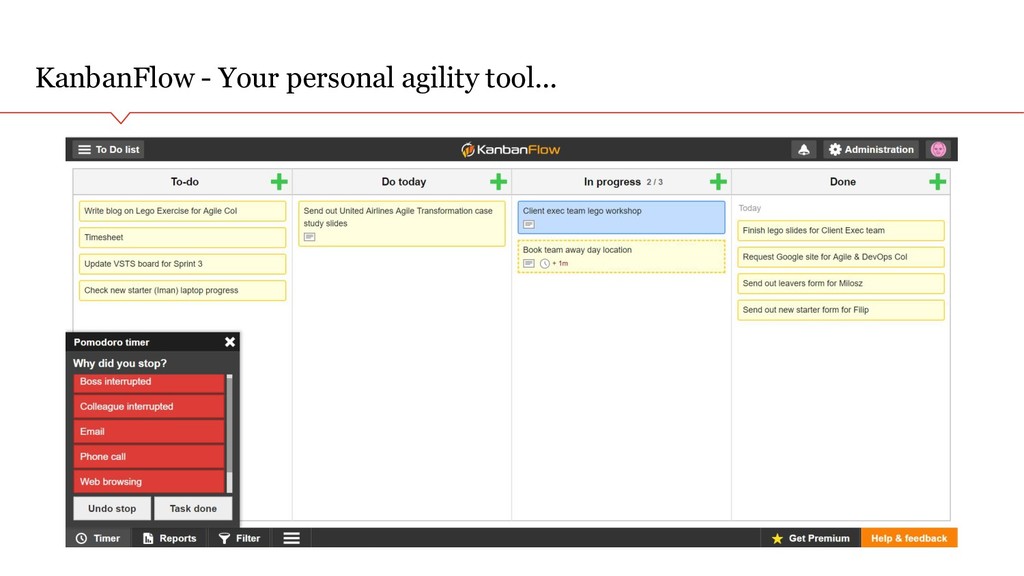Choose Web browsing as stop reason

149,481
